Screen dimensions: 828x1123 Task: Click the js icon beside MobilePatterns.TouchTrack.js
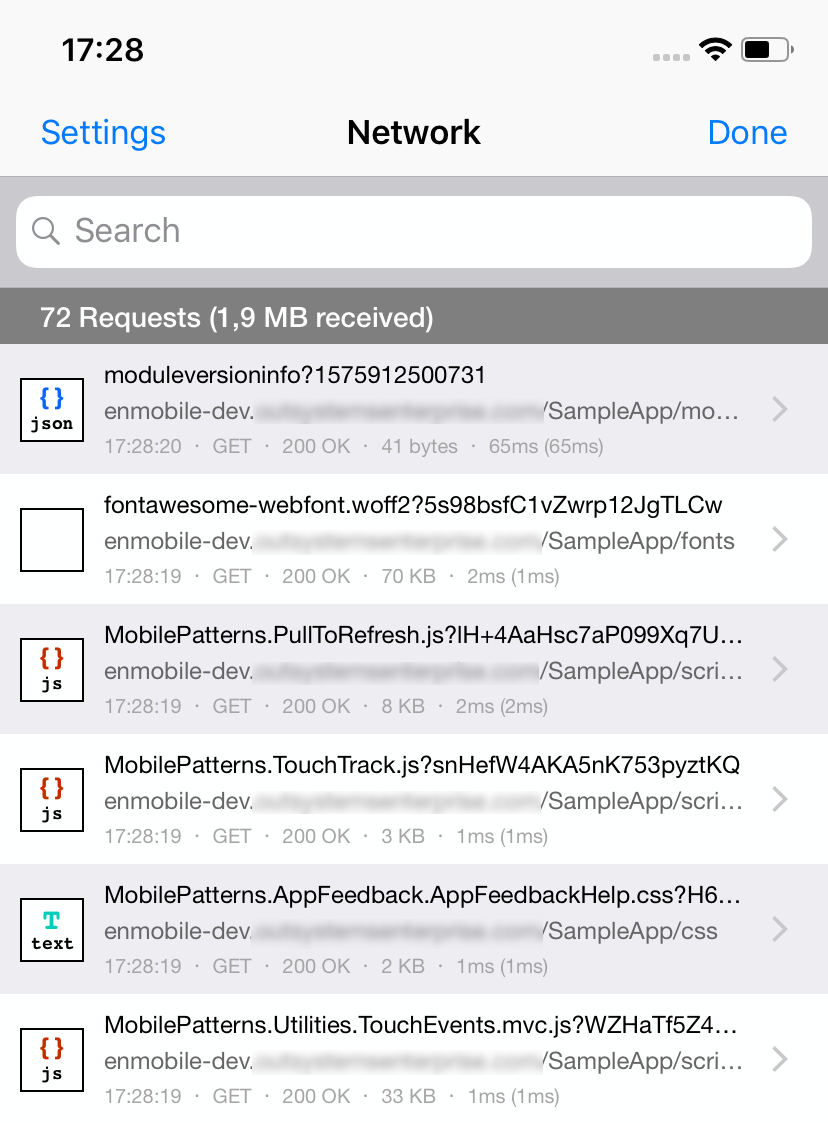click(x=51, y=800)
